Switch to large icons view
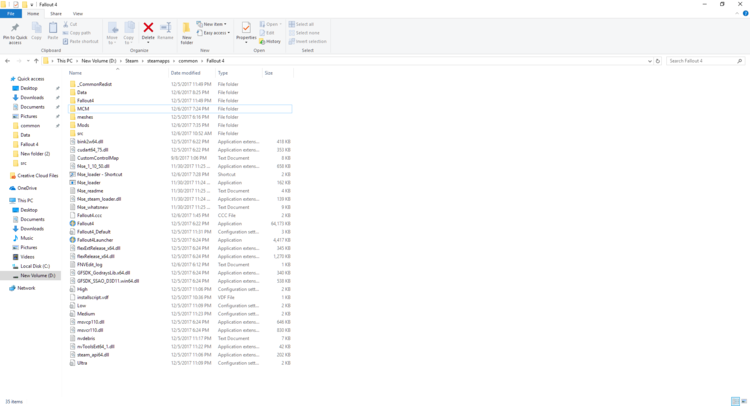Screen dimensions: 750x406 (x=744, y=401)
